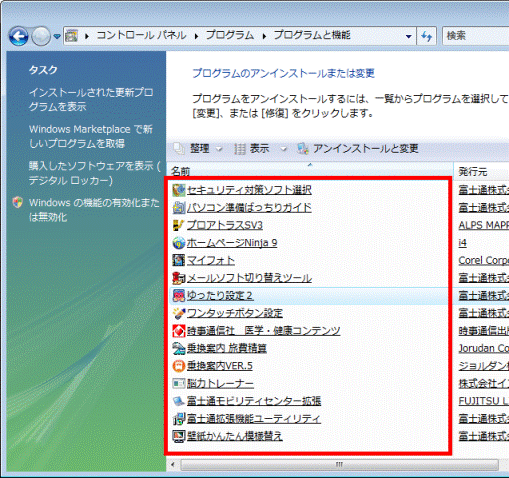Expand the arrow after プログラム breadcrumb
Viewport: 509px width, 478px height.
click(x=264, y=36)
